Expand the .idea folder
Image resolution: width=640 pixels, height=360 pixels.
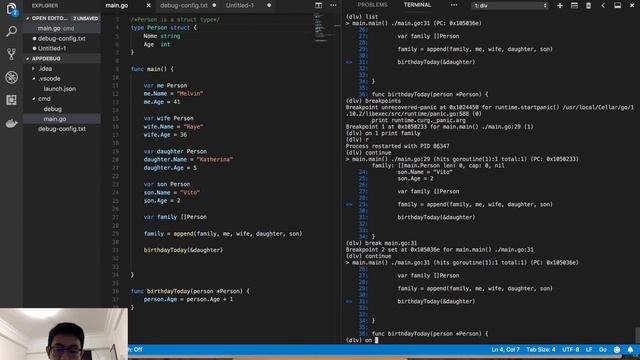[34, 69]
